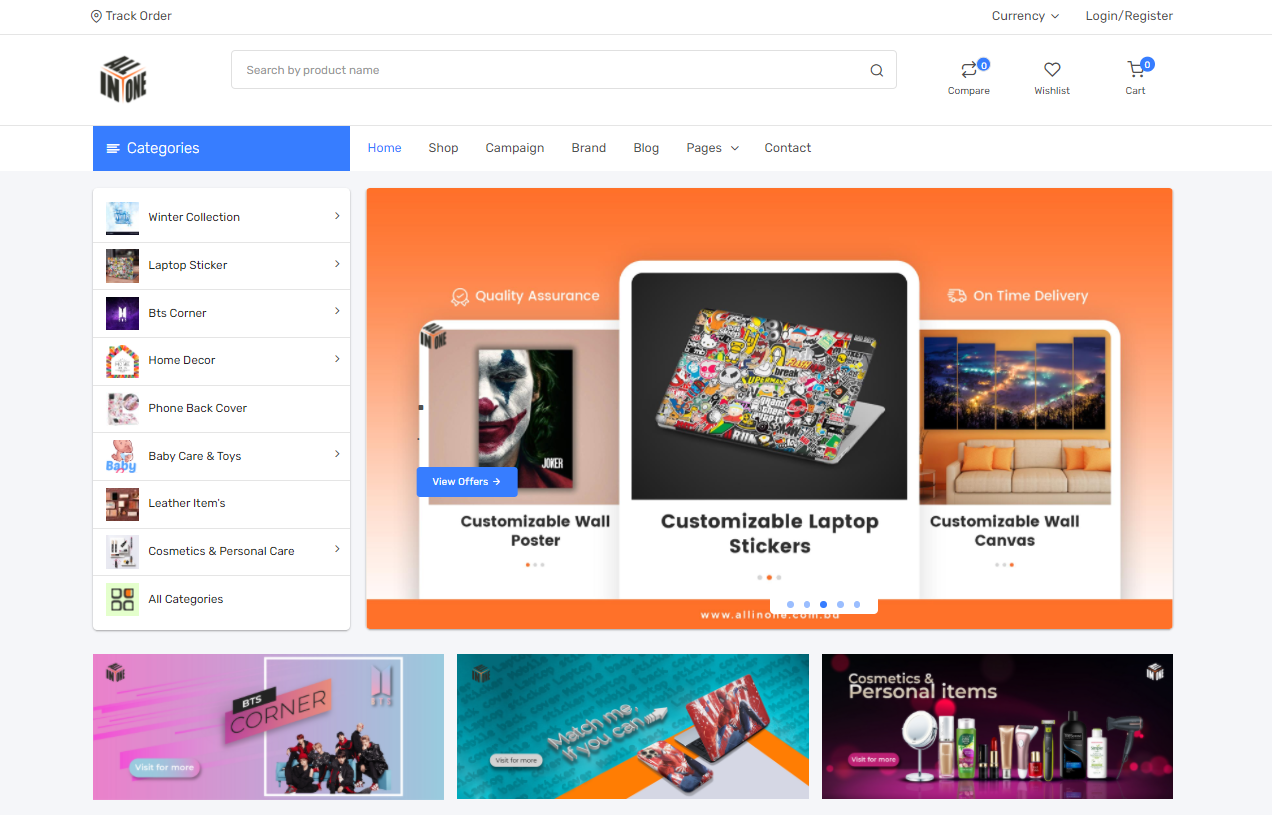This screenshot has width=1272, height=815.
Task: Expand the Bts Corner category chevron
Action: pyautogui.click(x=336, y=313)
